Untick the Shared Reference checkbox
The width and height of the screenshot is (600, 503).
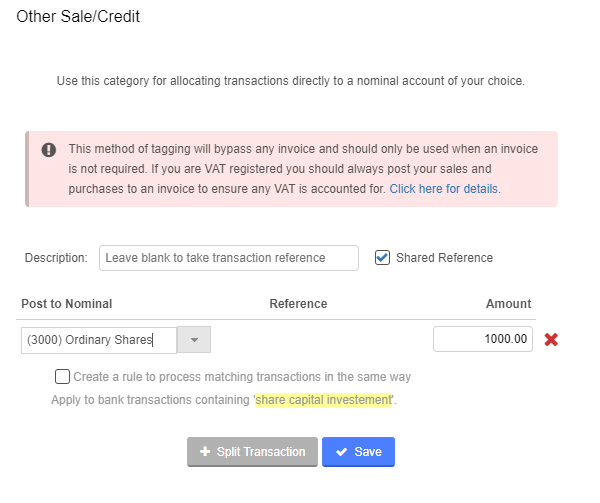[x=382, y=257]
